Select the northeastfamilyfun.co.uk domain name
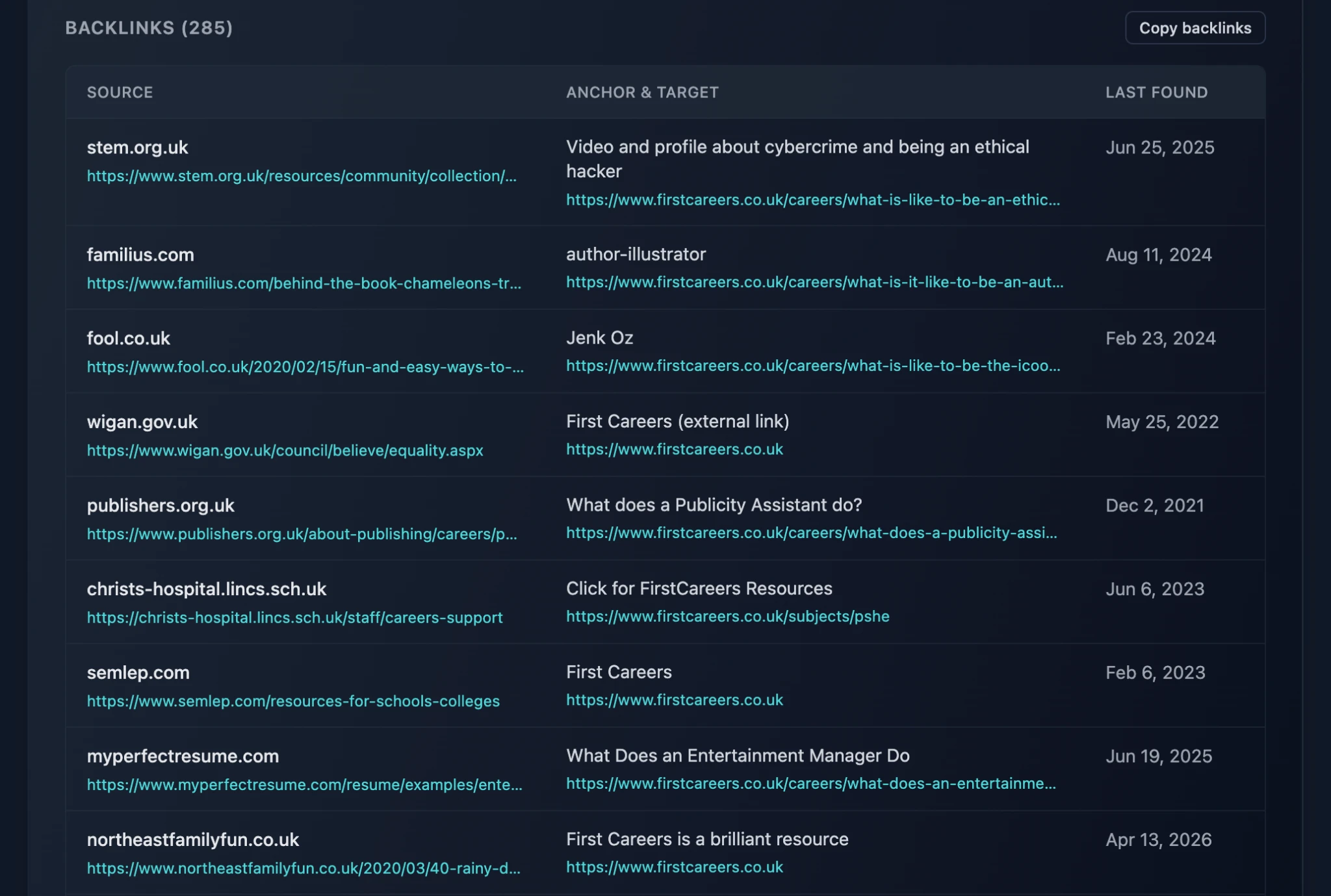1331x896 pixels. pos(192,839)
